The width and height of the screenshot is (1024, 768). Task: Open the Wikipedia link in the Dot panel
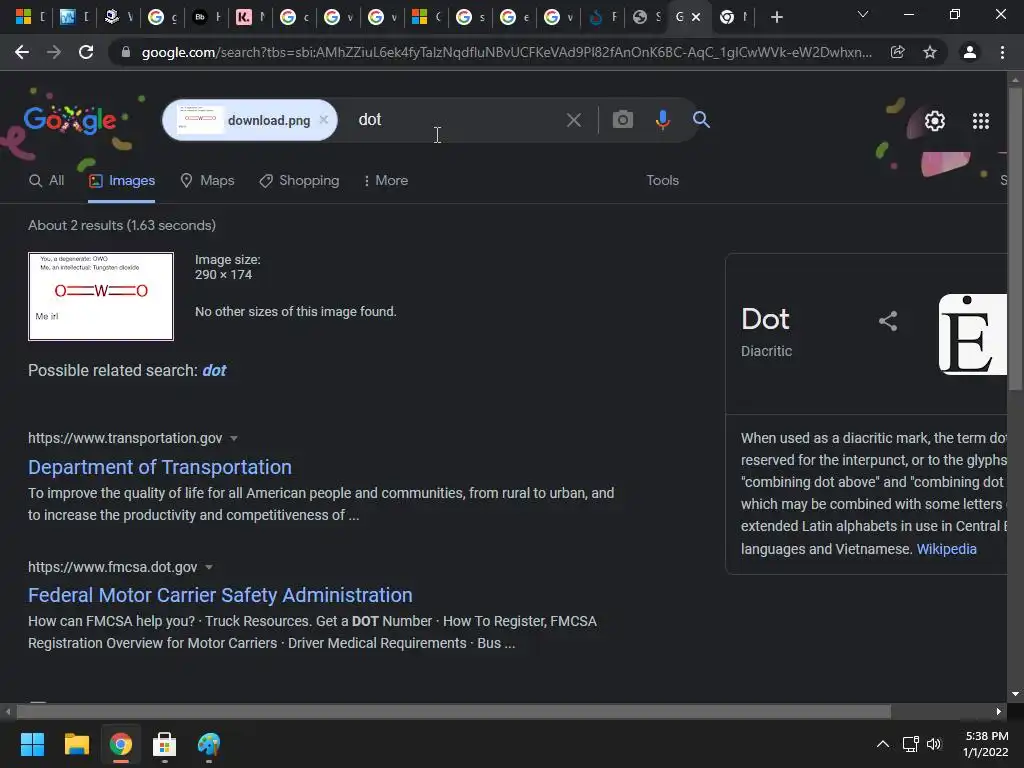point(946,549)
